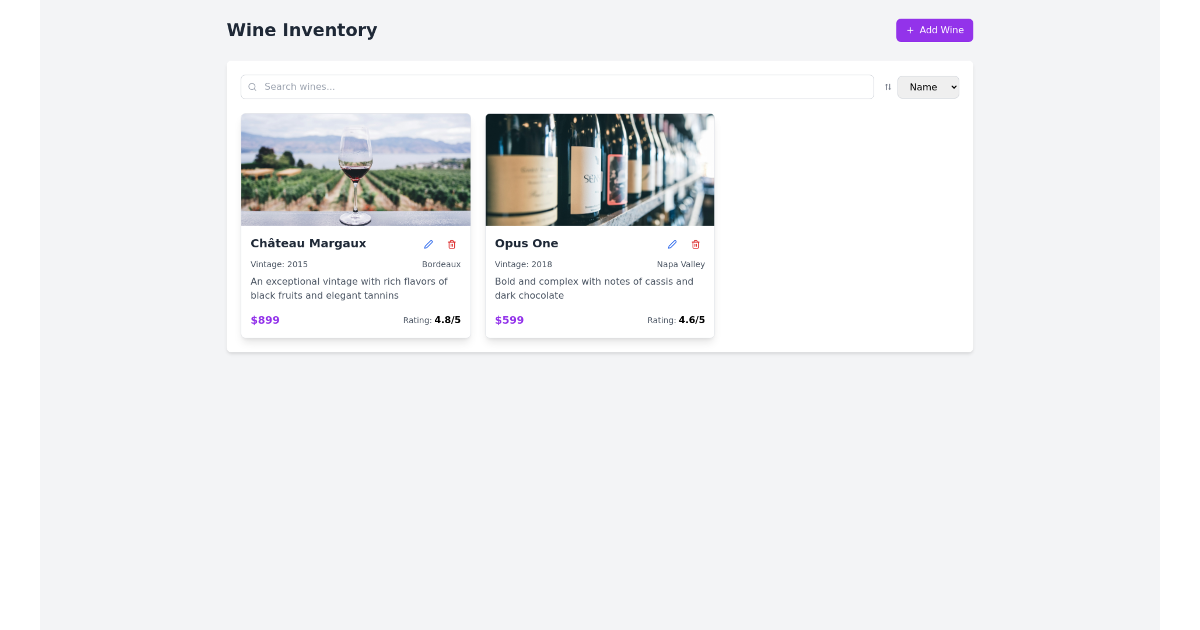Click the wine bottles photo on Opus One card

pyautogui.click(x=599, y=169)
